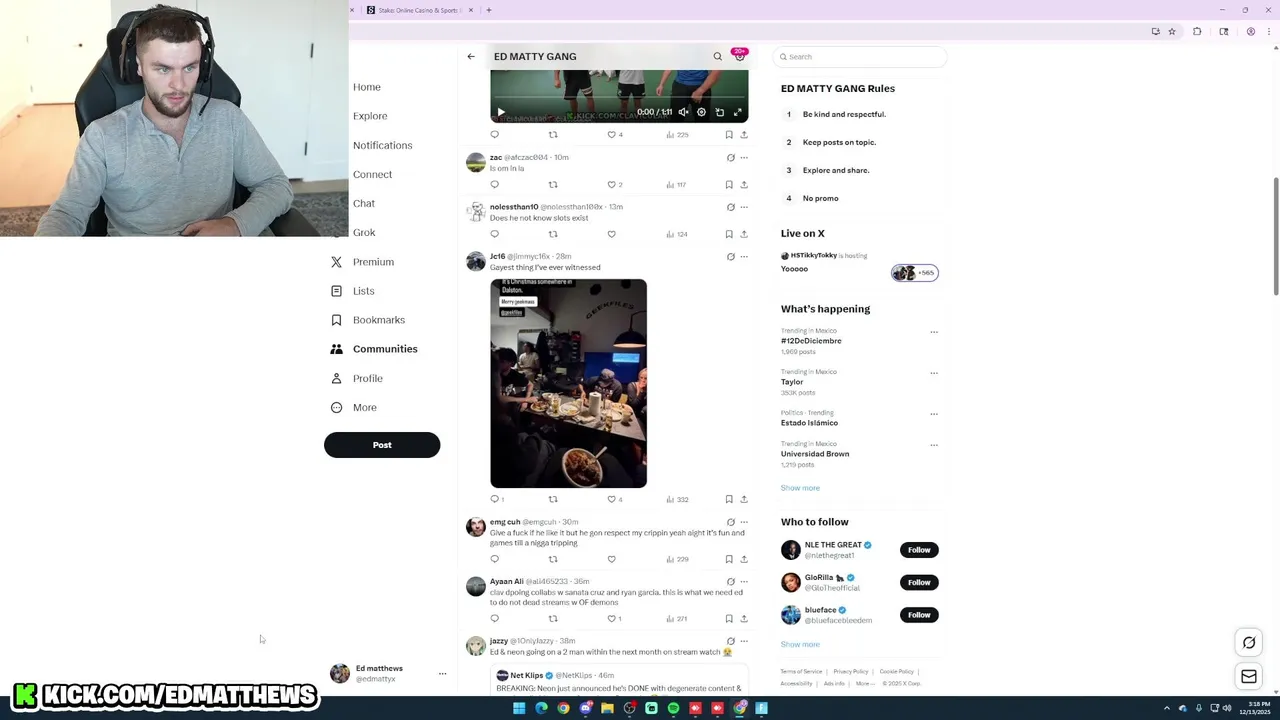Like zac's post with 2 likes
The image size is (1280, 720).
[x=615, y=184]
